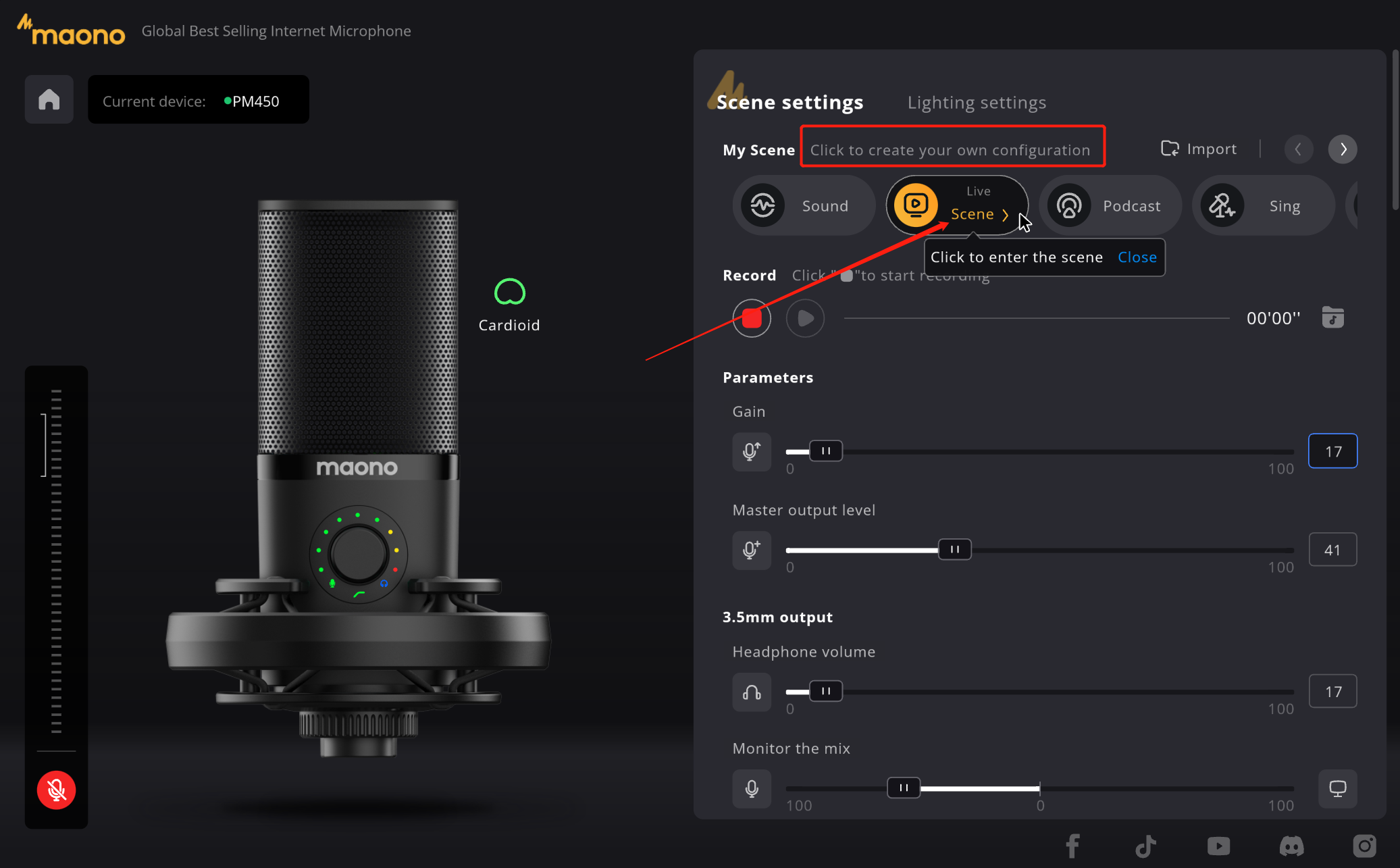Toggle the red microphone mute button
This screenshot has width=1400, height=868.
tap(56, 790)
